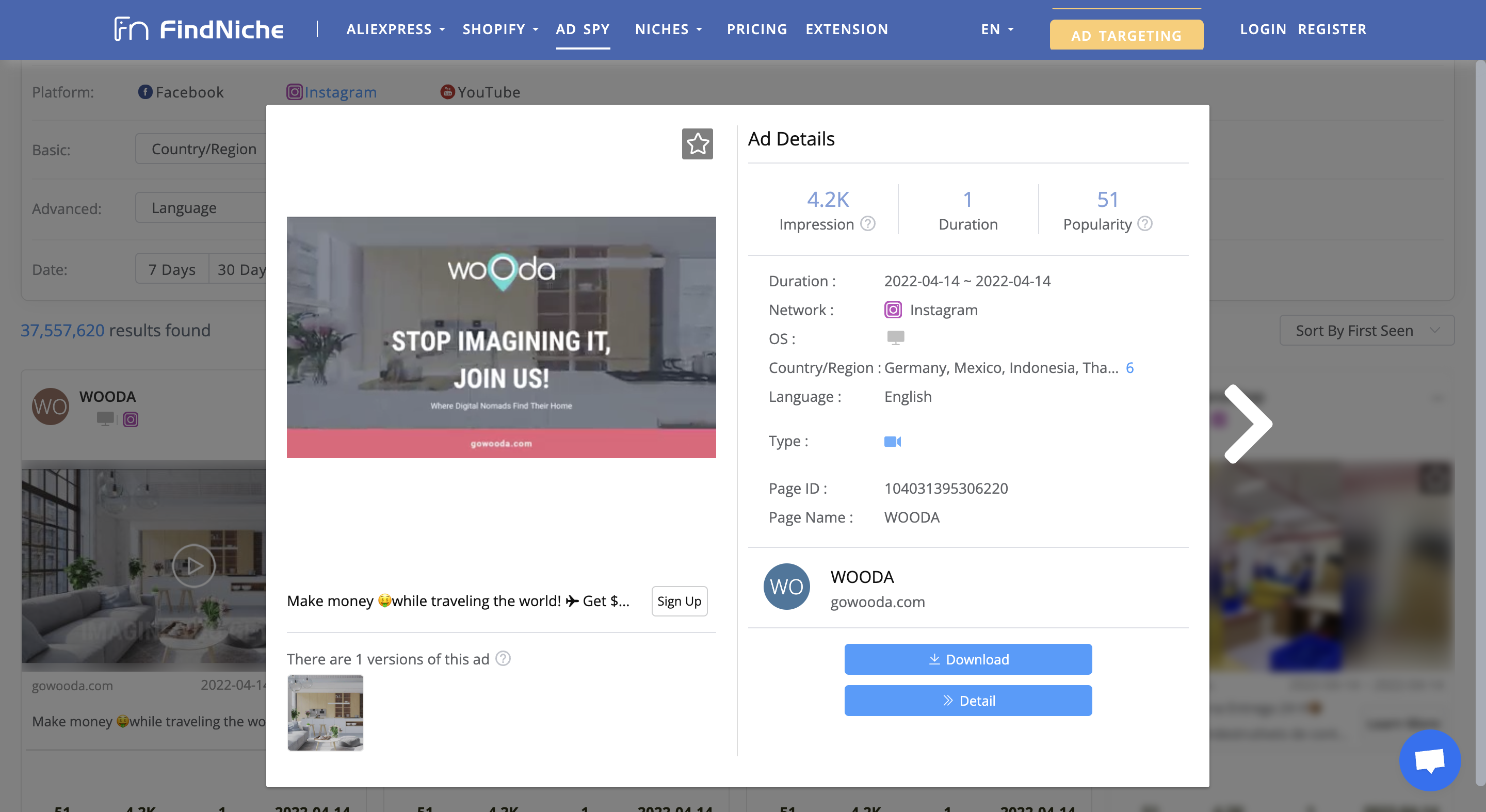
Task: Click desktop icon on WOODA card
Action: pyautogui.click(x=105, y=419)
